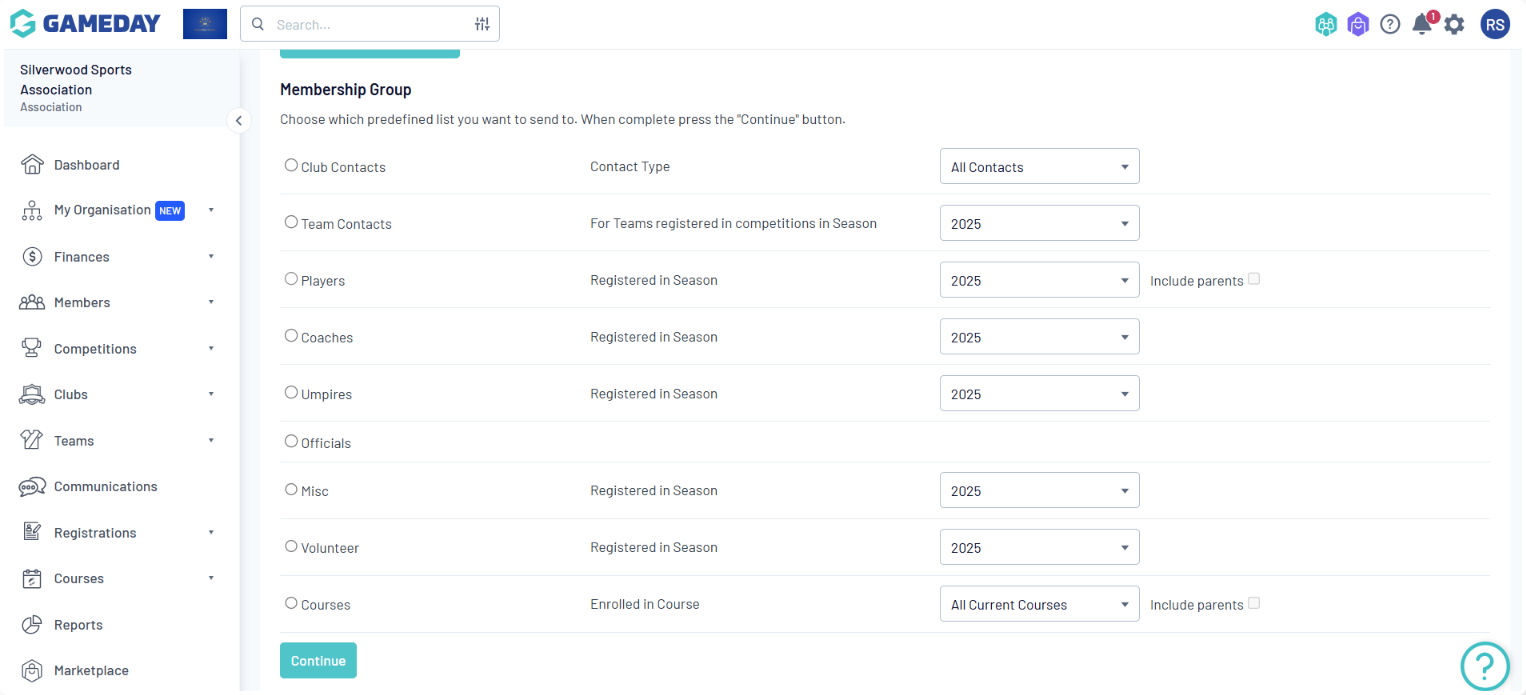Go to Reports in the sidebar
Screen dimensions: 1526x695
78,625
